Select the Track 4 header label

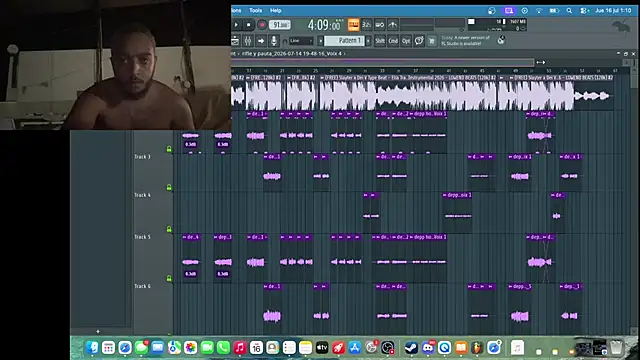[142, 195]
